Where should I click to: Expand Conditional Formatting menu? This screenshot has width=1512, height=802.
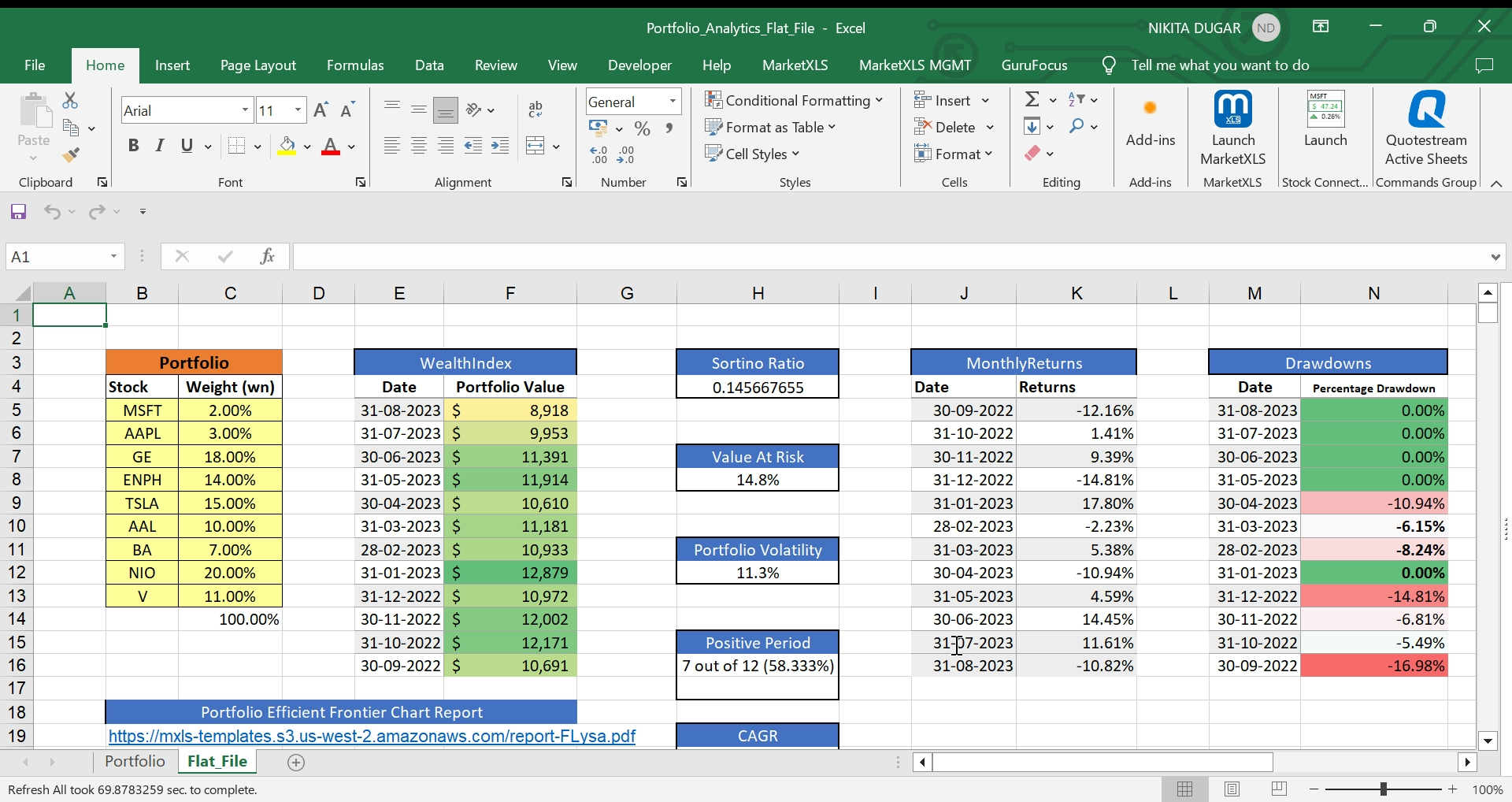794,100
